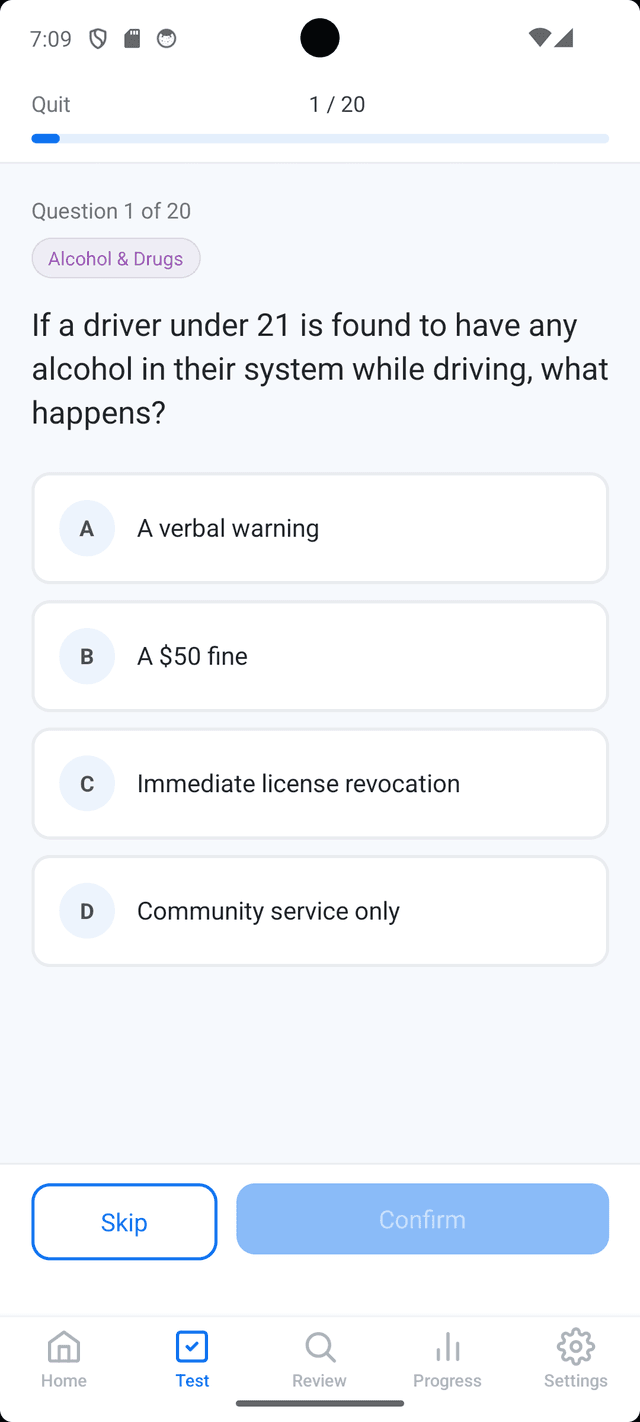Click the Wi-Fi icon in the status bar
Image resolution: width=640 pixels, height=1422 pixels.
(x=538, y=38)
